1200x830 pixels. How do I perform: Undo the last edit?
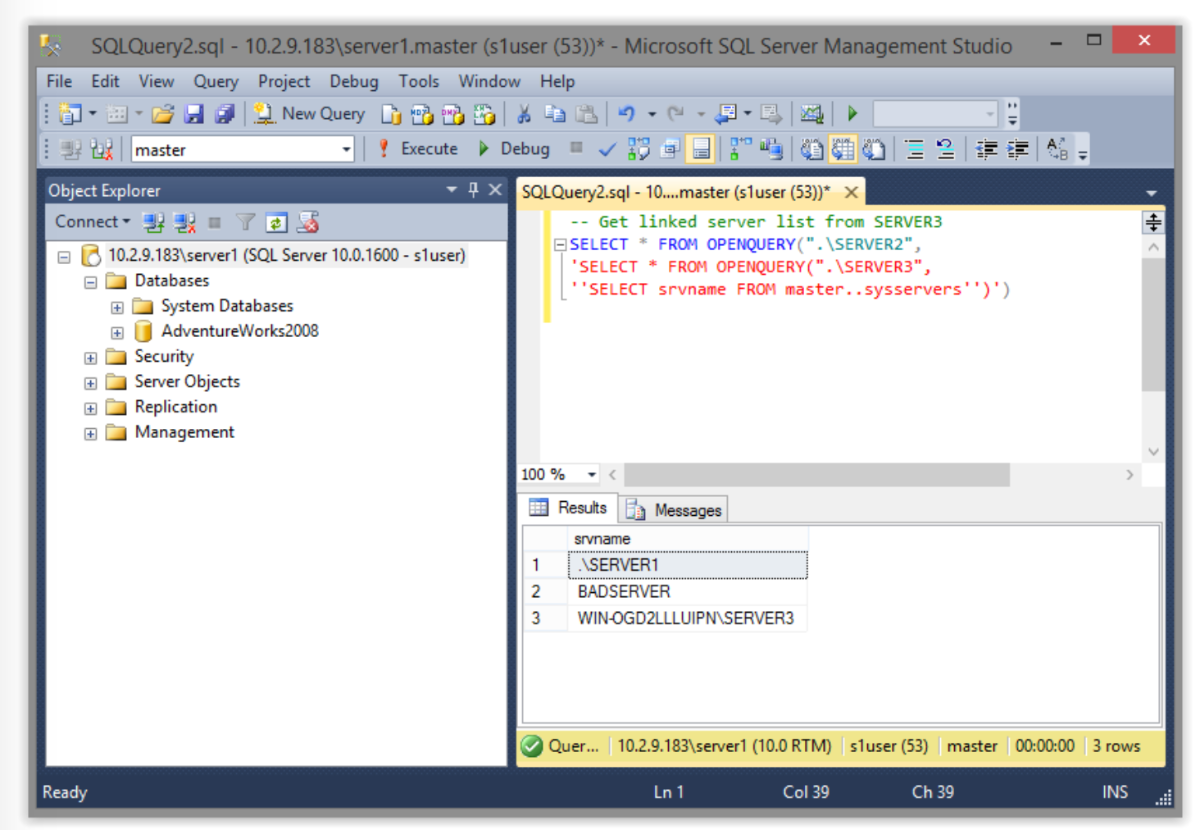[x=627, y=114]
